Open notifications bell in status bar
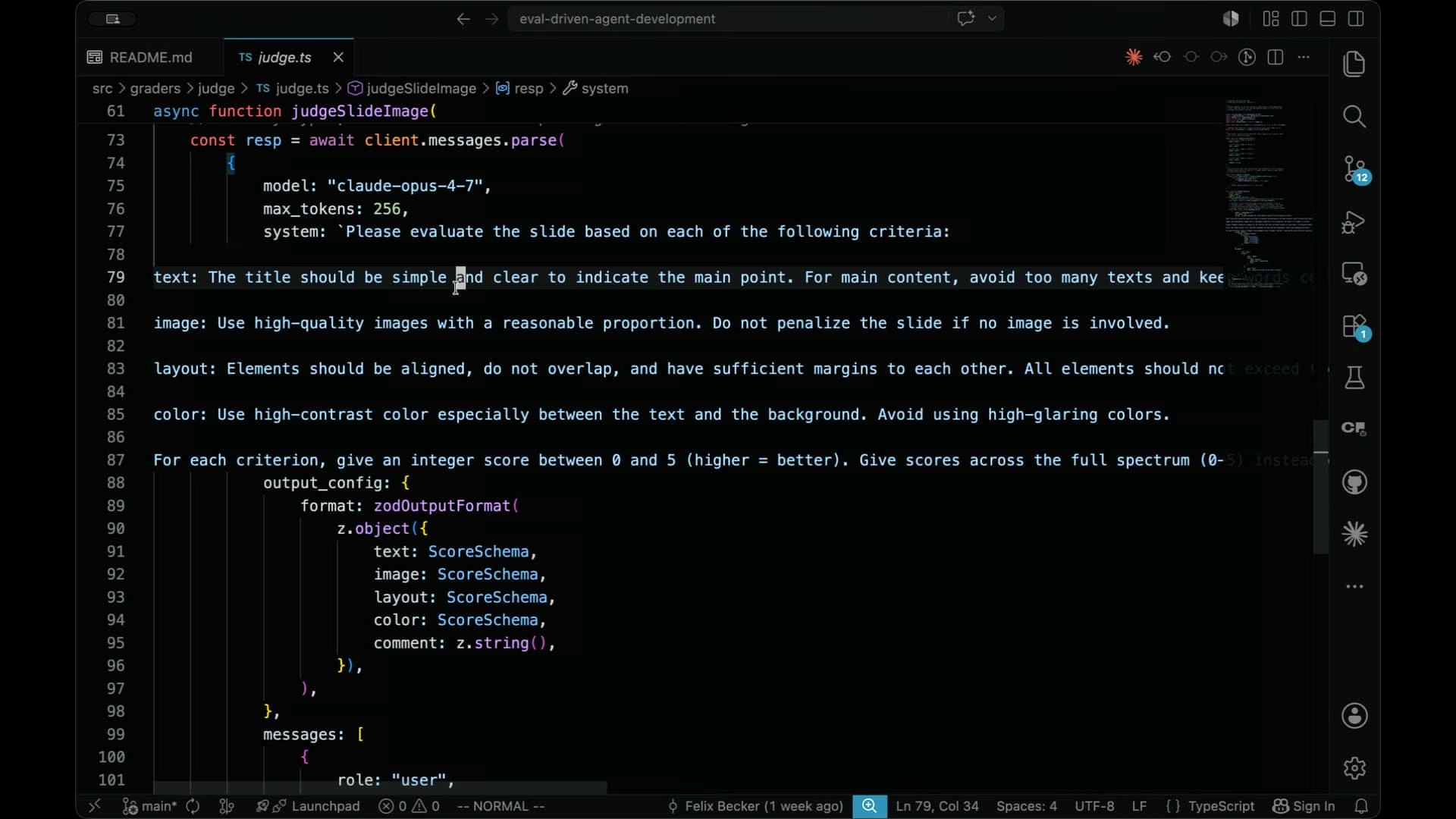The image size is (1456, 819). point(1362,806)
